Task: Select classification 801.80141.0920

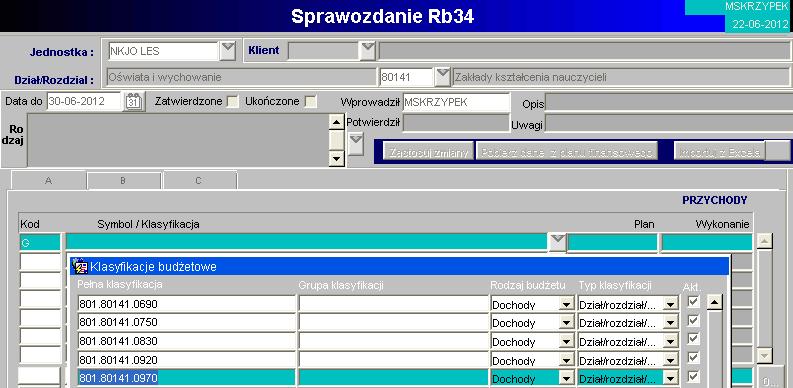Action: coord(186,360)
